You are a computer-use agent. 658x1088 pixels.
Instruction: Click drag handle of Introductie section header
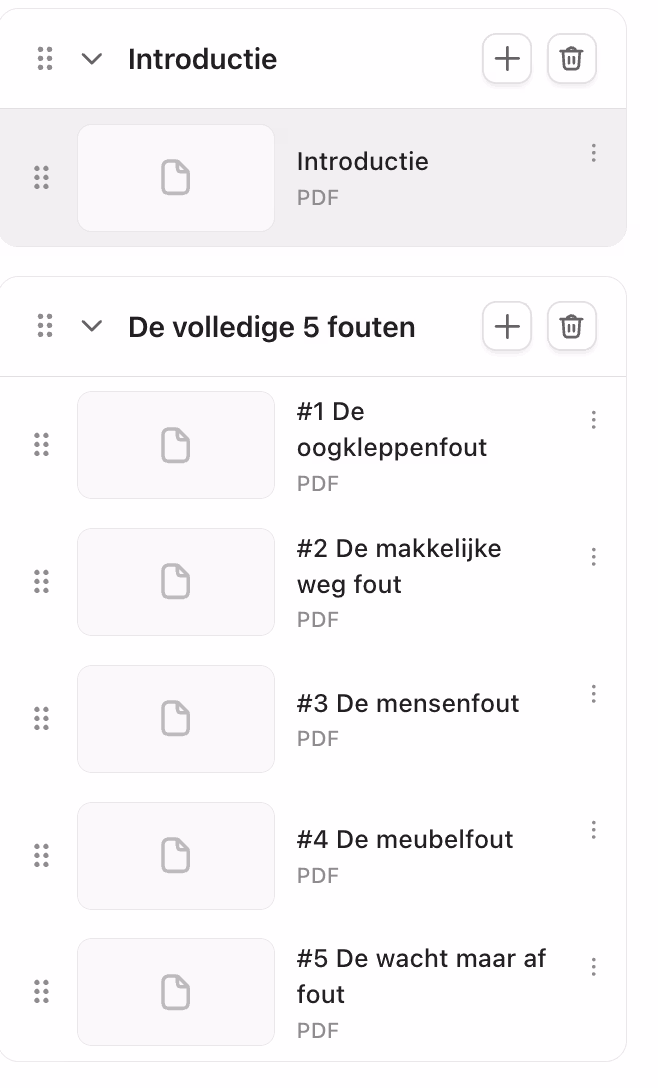[x=45, y=59]
